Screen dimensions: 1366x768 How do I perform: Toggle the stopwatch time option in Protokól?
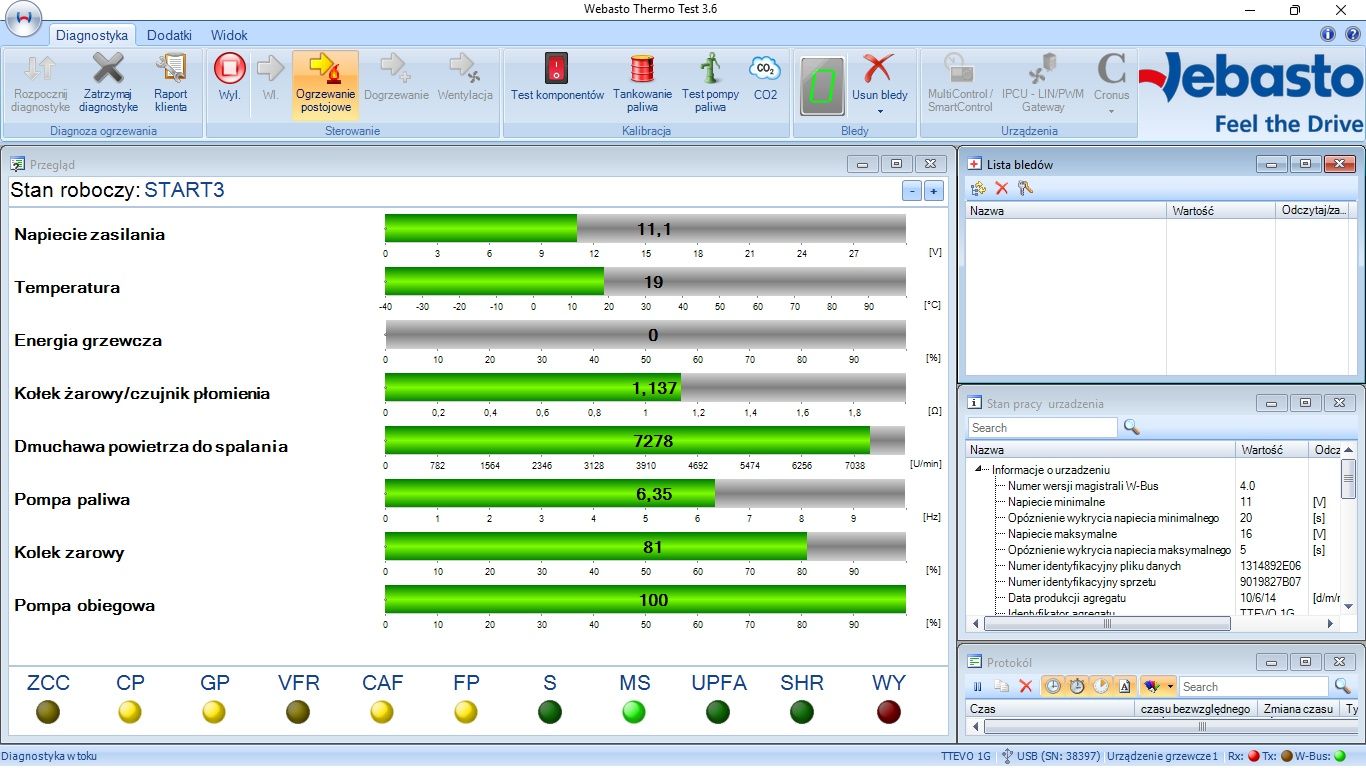1076,686
